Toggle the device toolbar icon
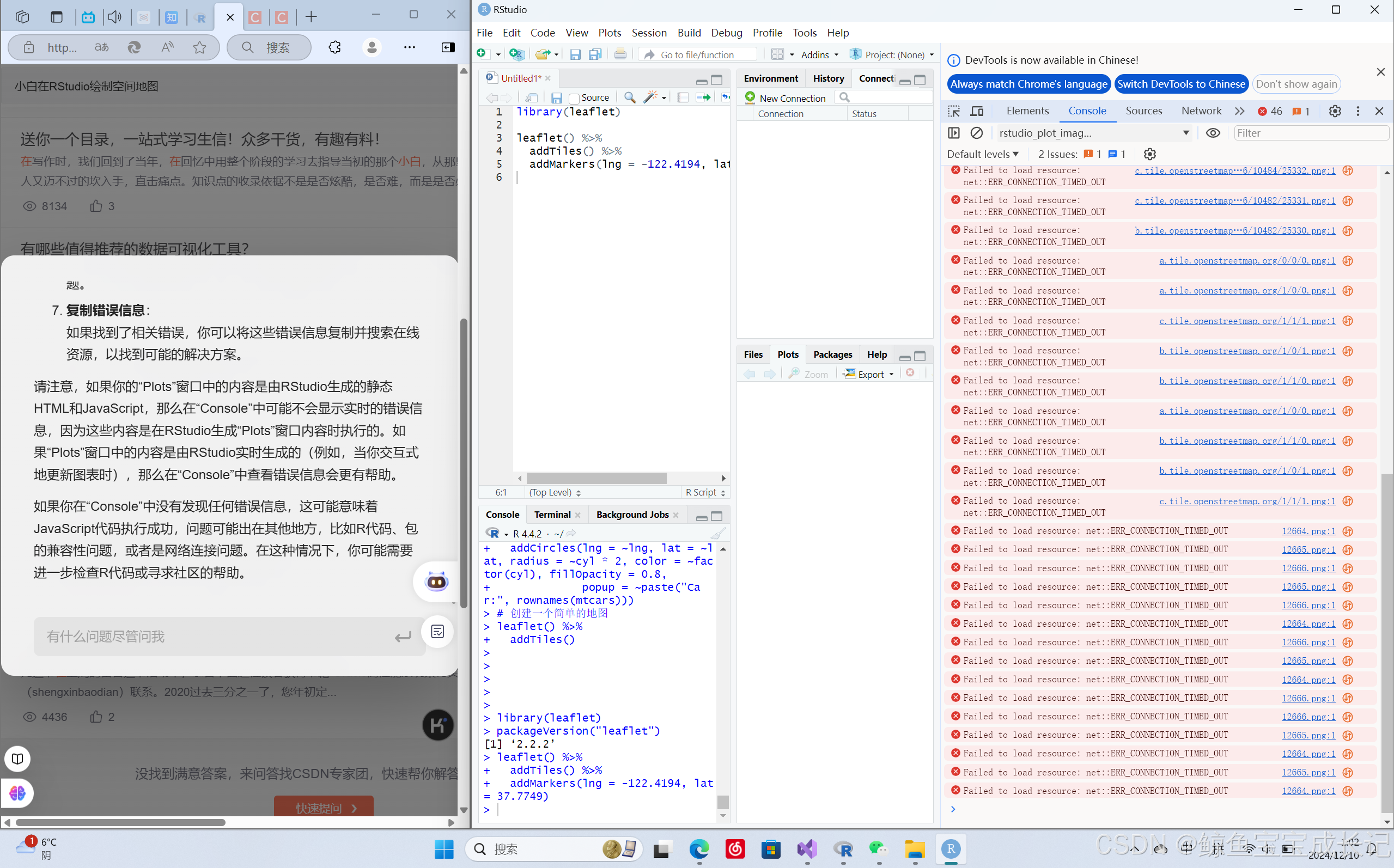 pyautogui.click(x=977, y=112)
